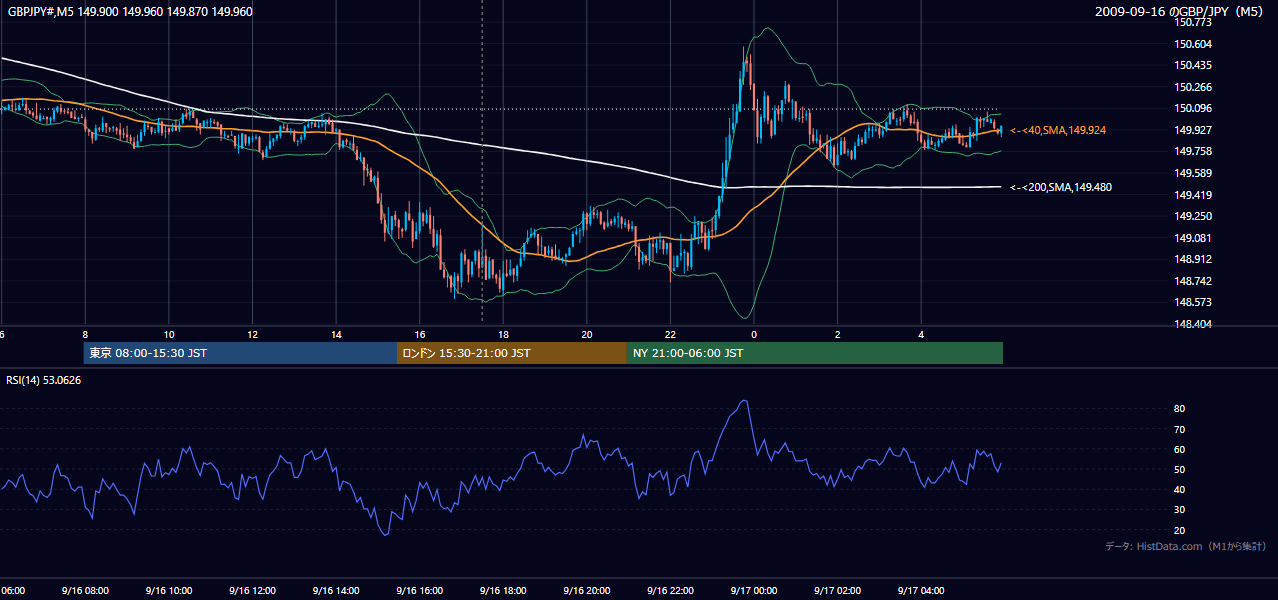Viewport: 1278px width, 600px height.
Task: Click the 9/16 08:00 time label
Action: coord(83,590)
